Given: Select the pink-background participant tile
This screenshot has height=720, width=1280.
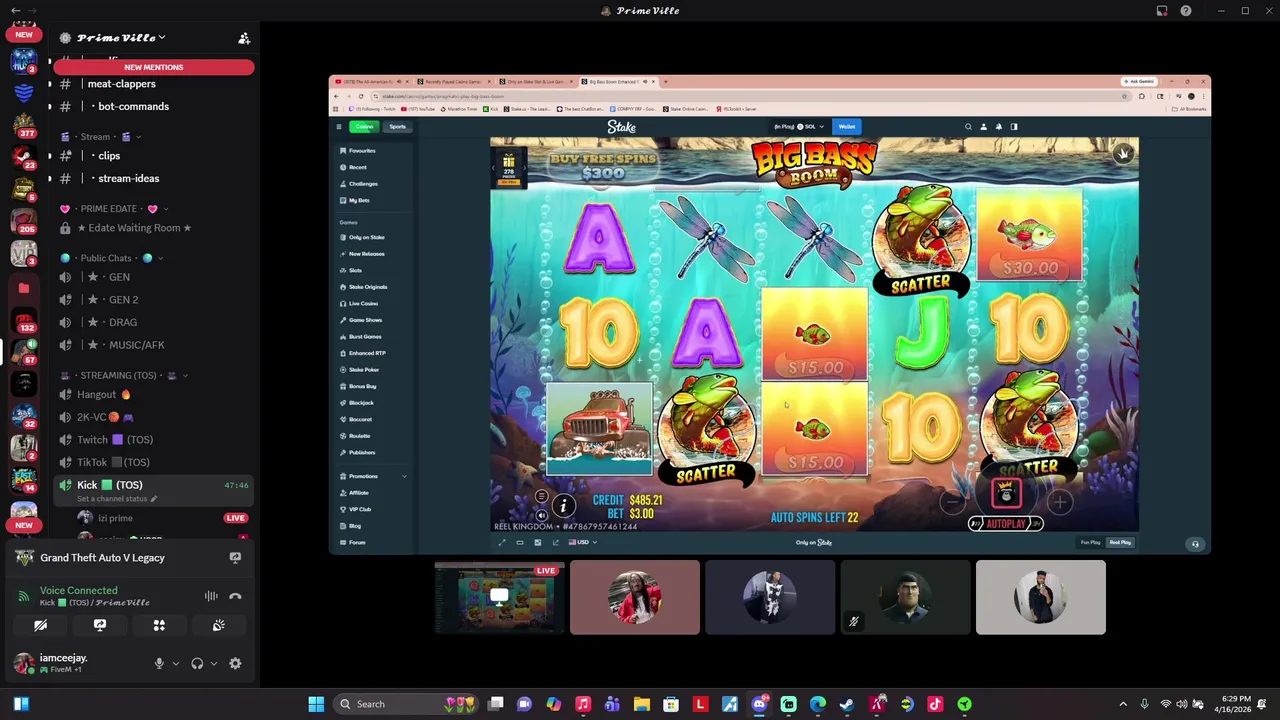Looking at the screenshot, I should coord(635,597).
